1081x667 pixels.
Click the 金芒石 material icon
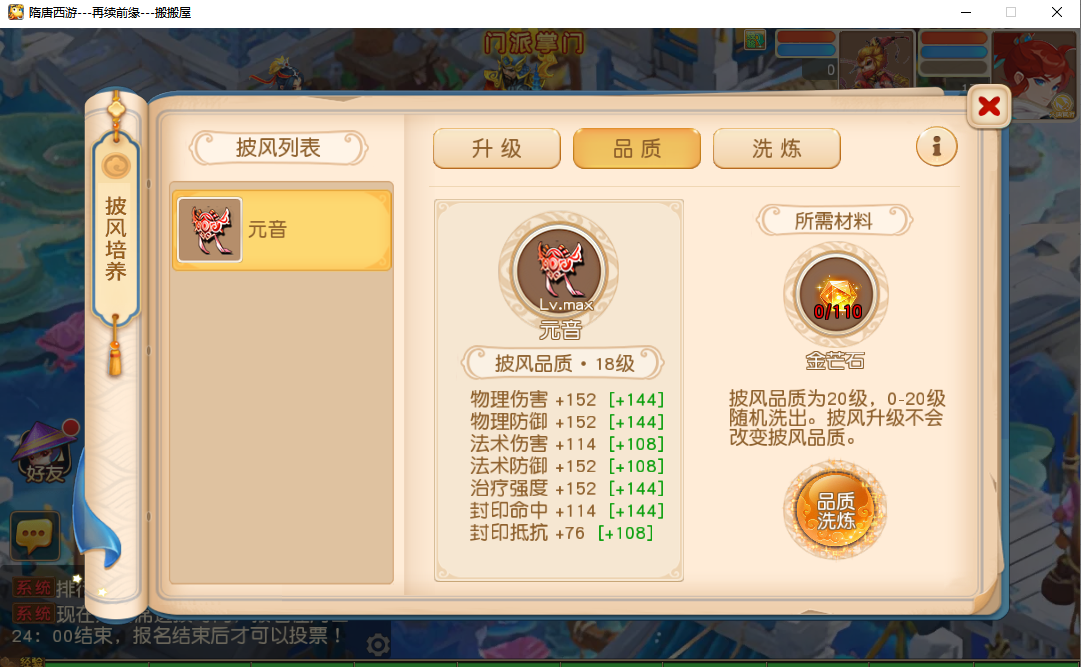tap(836, 295)
